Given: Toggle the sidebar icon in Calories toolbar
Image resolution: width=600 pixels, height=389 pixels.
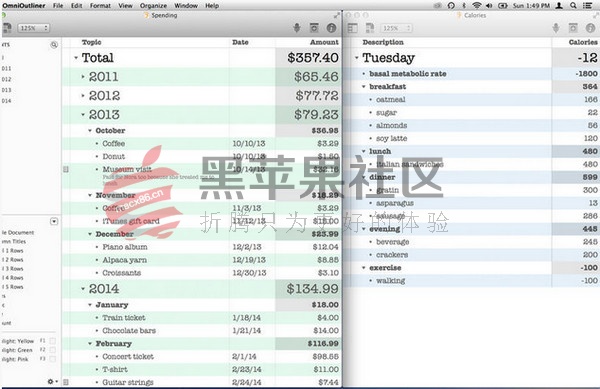Looking at the screenshot, I should click(x=352, y=28).
